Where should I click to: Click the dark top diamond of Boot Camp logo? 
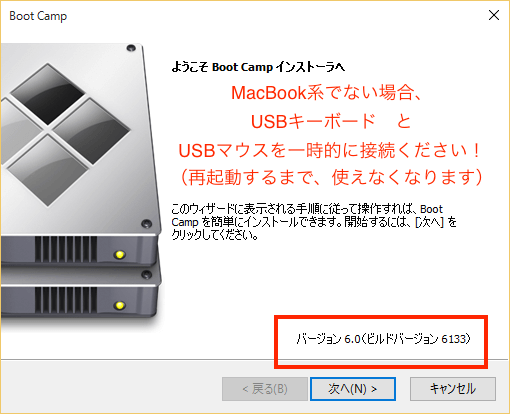click(48, 93)
